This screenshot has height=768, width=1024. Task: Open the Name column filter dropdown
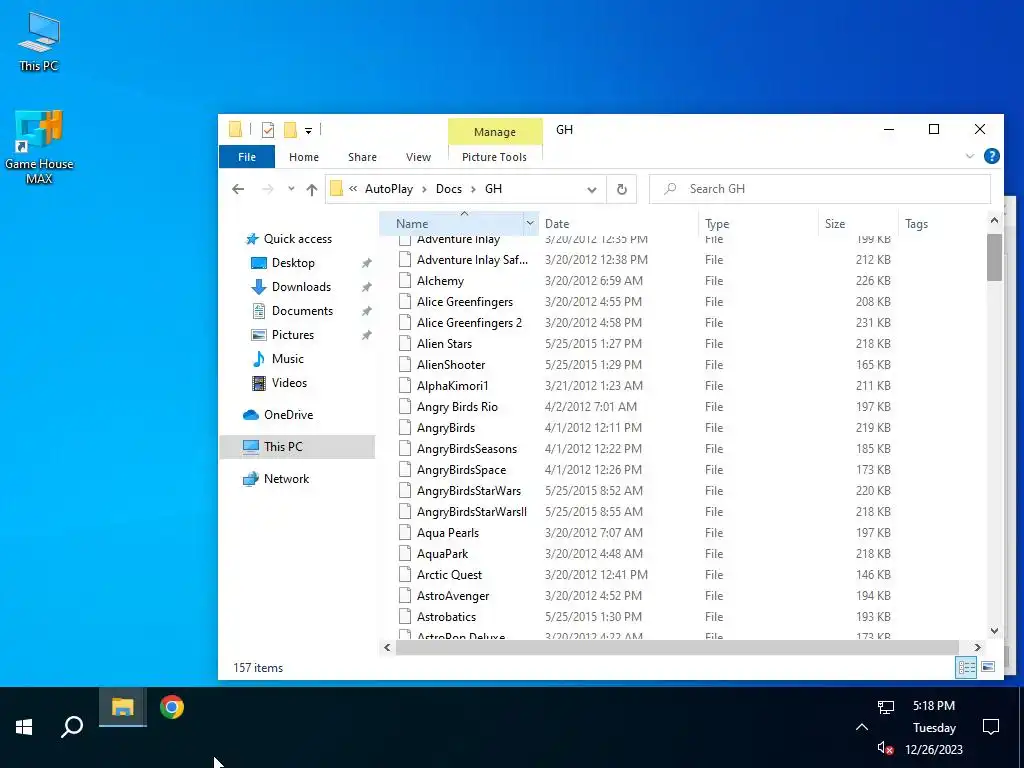(x=530, y=223)
